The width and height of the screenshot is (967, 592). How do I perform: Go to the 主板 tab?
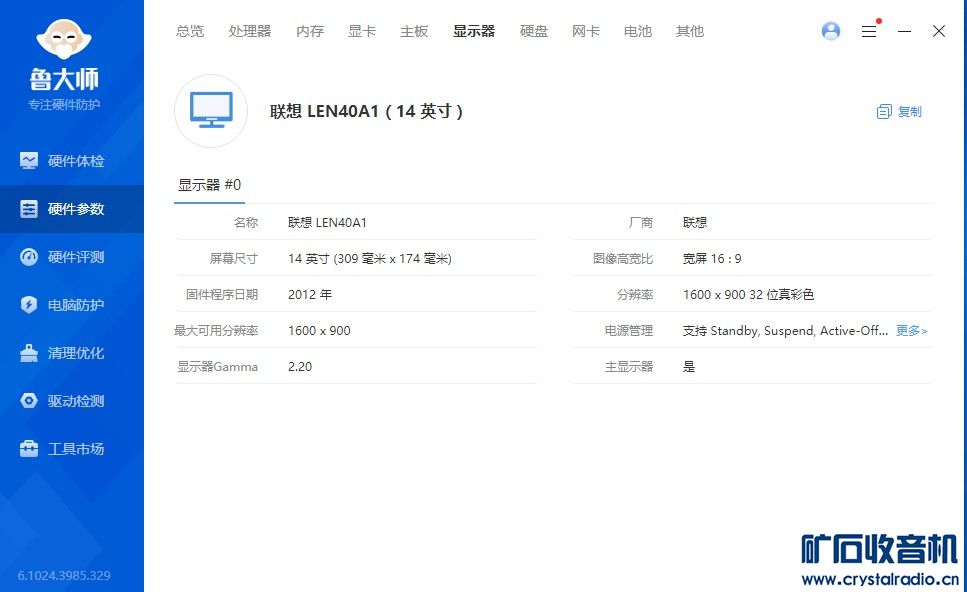[413, 31]
